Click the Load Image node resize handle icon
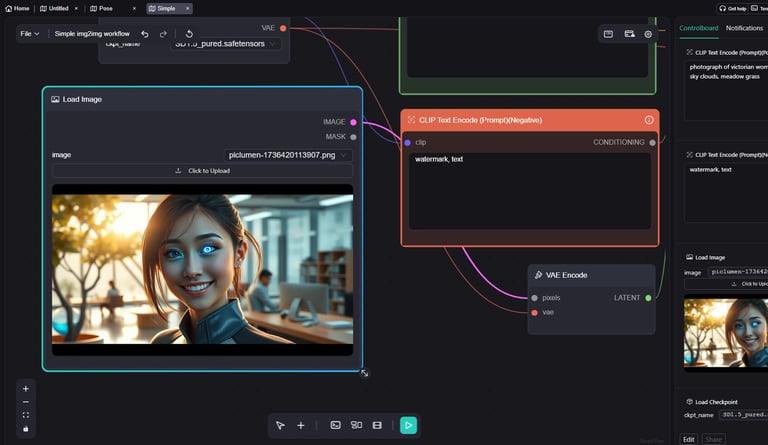 [364, 373]
